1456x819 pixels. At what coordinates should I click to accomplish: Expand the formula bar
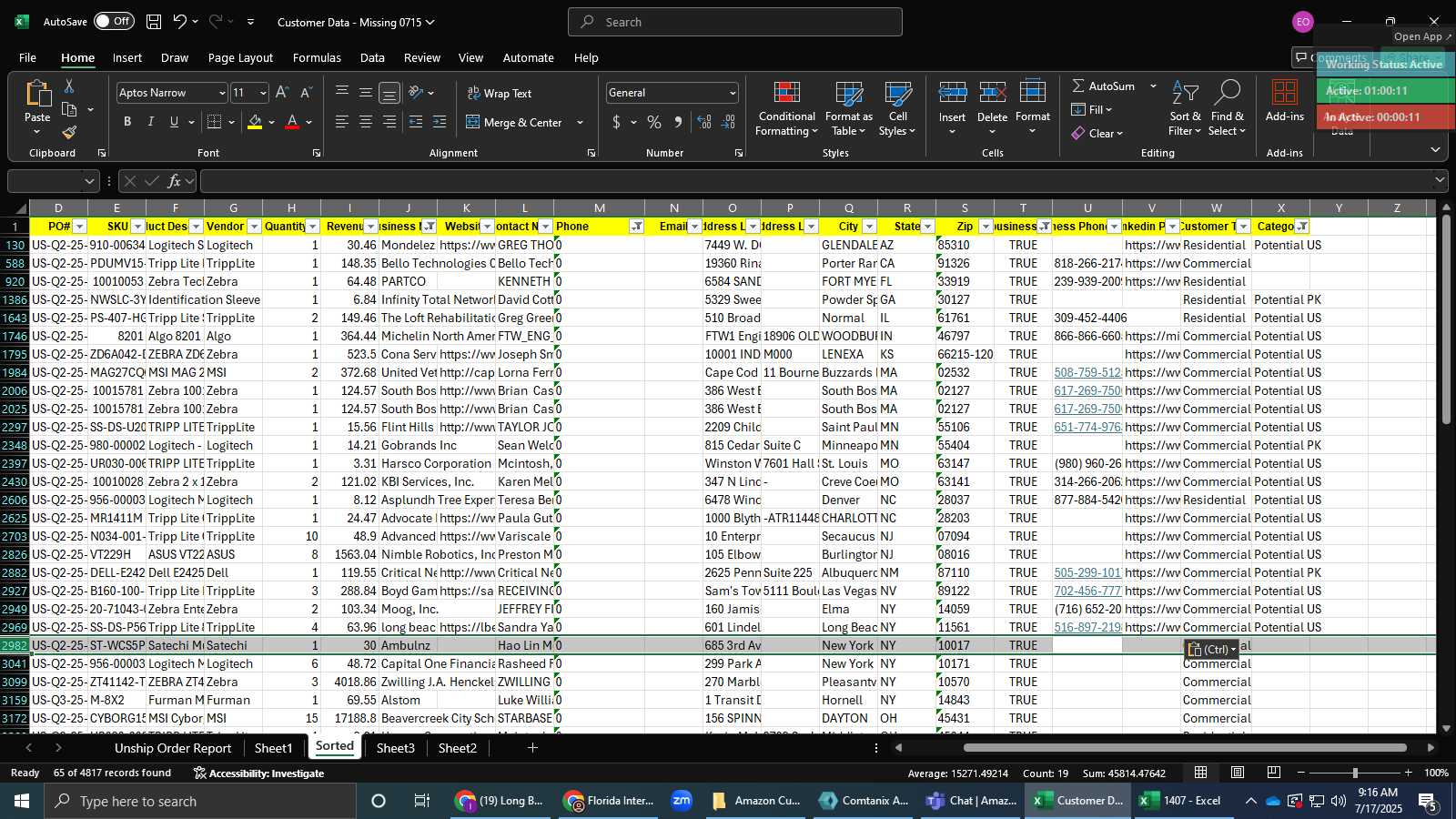(1440, 180)
